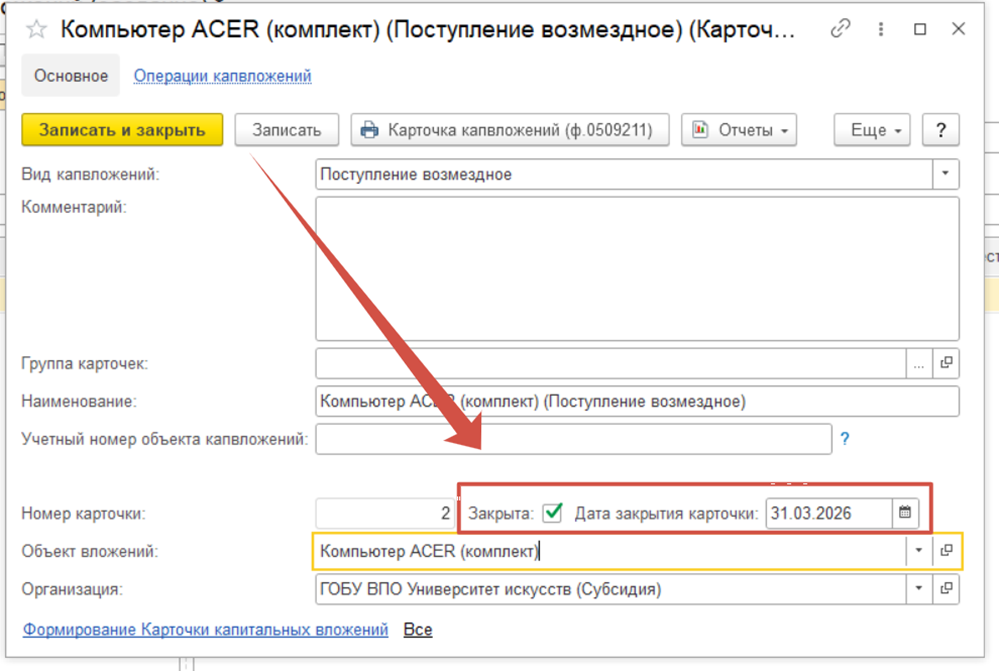Click the Учетный номер объекта капвложений field

573,439
